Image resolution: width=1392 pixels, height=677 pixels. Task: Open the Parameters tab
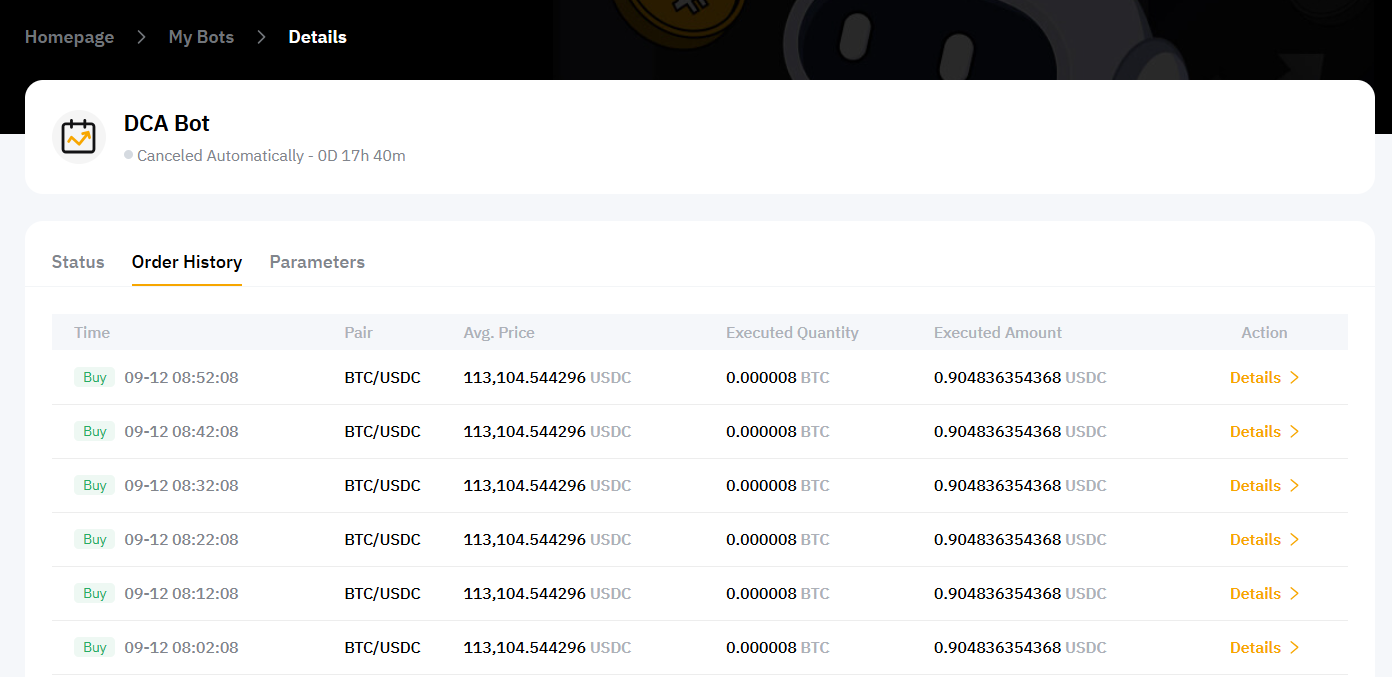(317, 262)
